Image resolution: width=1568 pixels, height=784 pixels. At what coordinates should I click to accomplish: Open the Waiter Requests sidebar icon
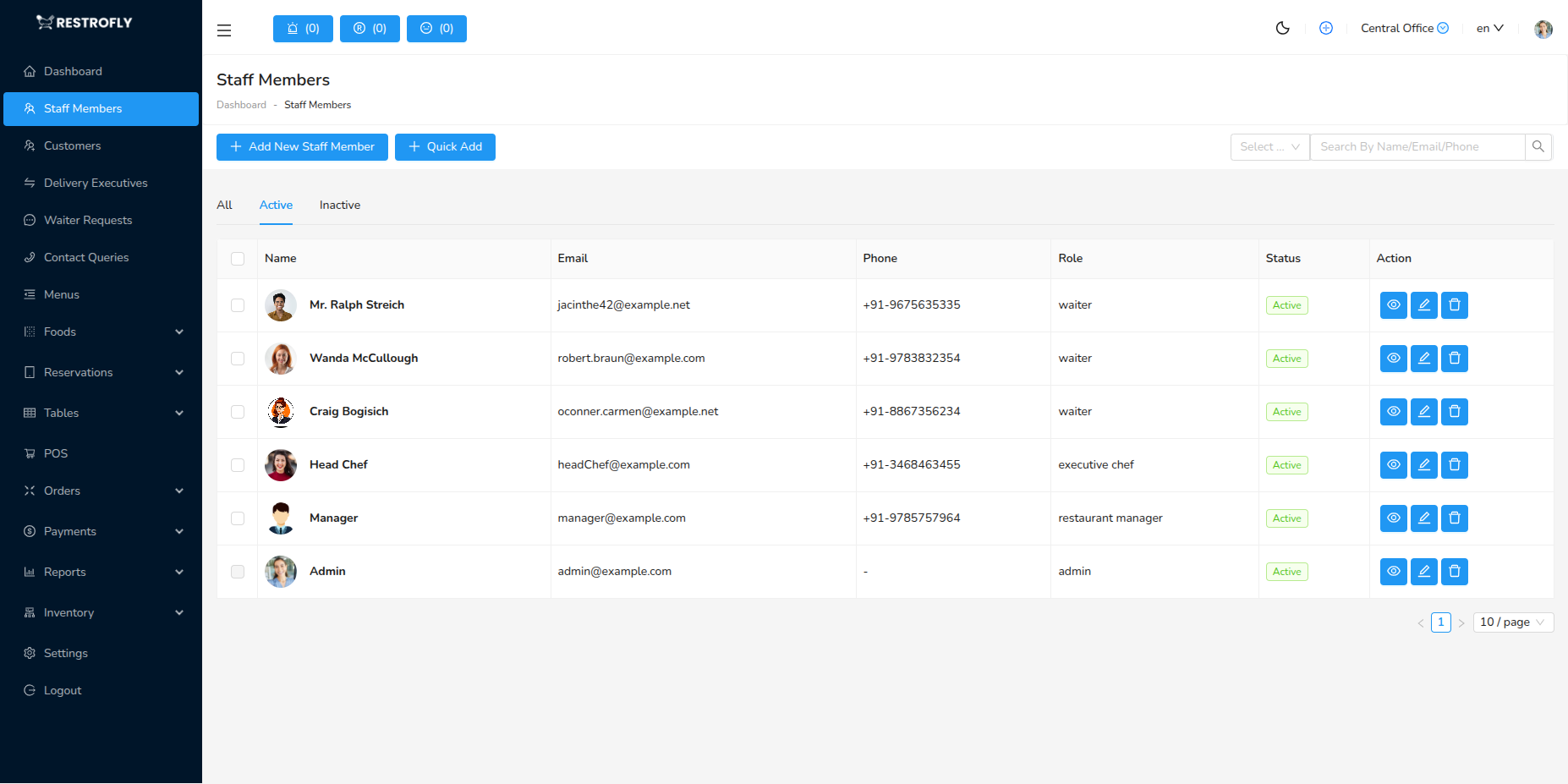pos(30,220)
